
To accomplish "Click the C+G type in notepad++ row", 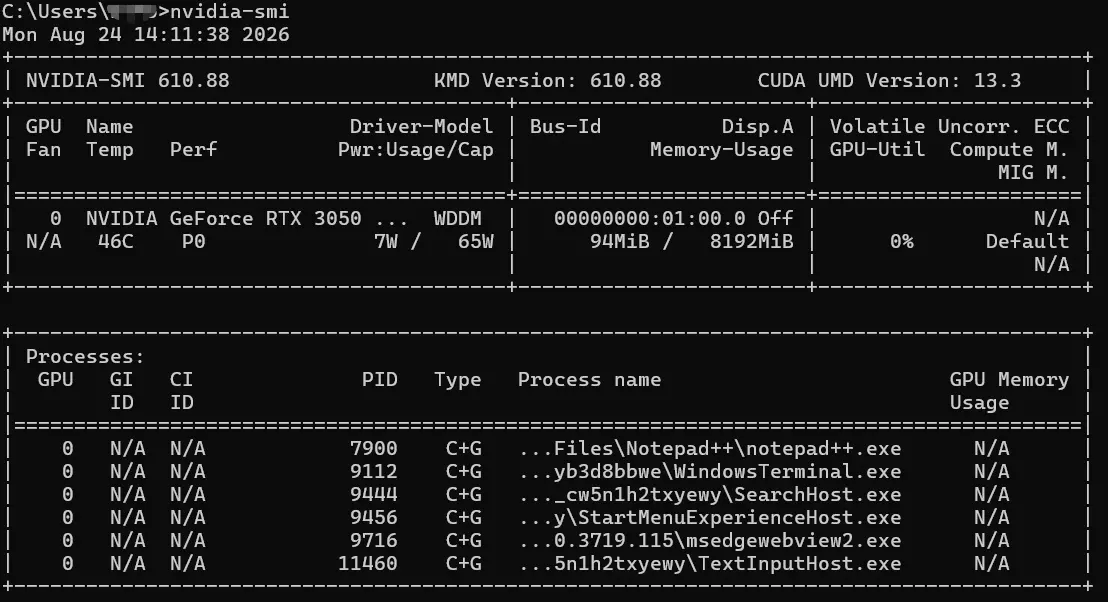I will coord(464,449).
